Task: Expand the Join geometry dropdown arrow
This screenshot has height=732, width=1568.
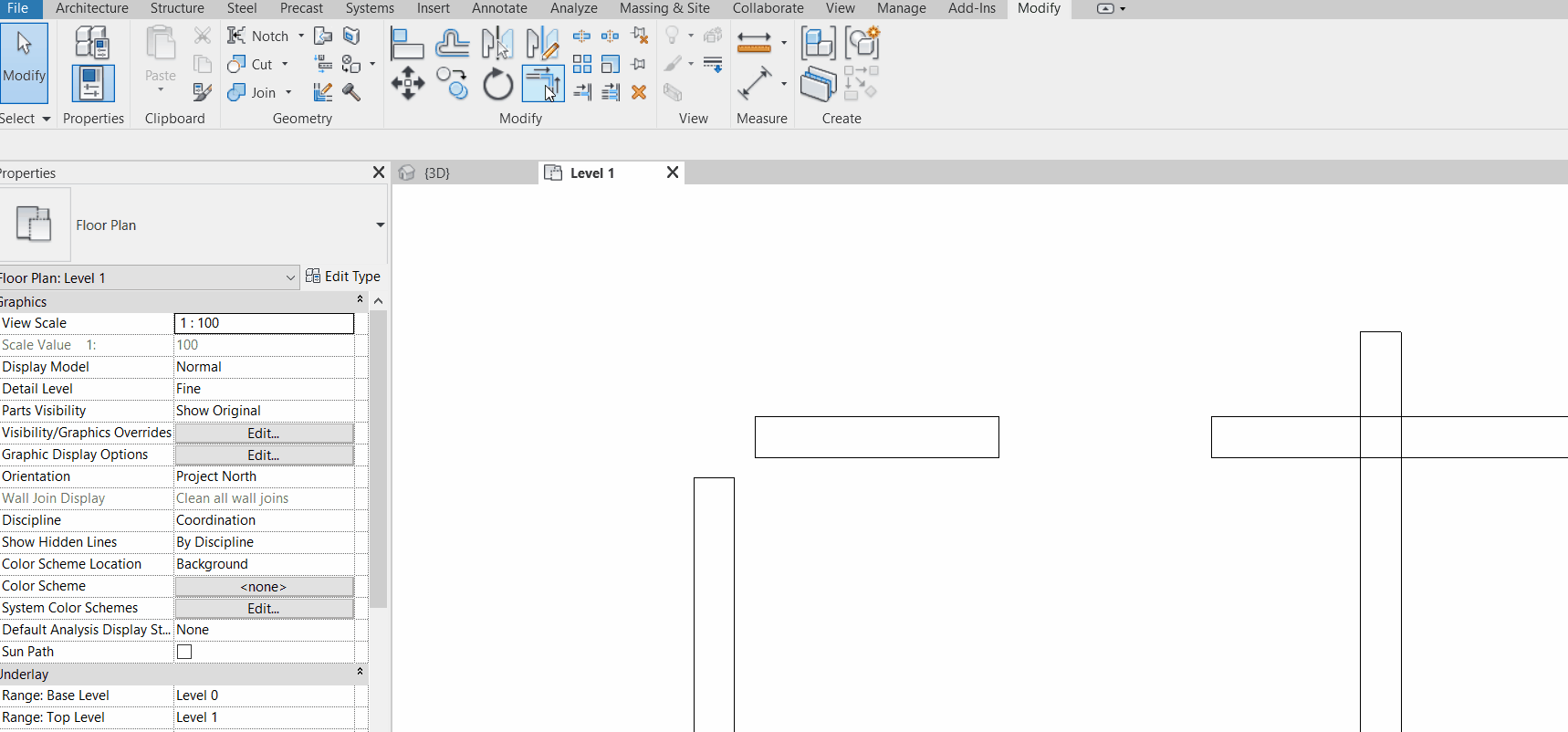Action: click(x=288, y=92)
